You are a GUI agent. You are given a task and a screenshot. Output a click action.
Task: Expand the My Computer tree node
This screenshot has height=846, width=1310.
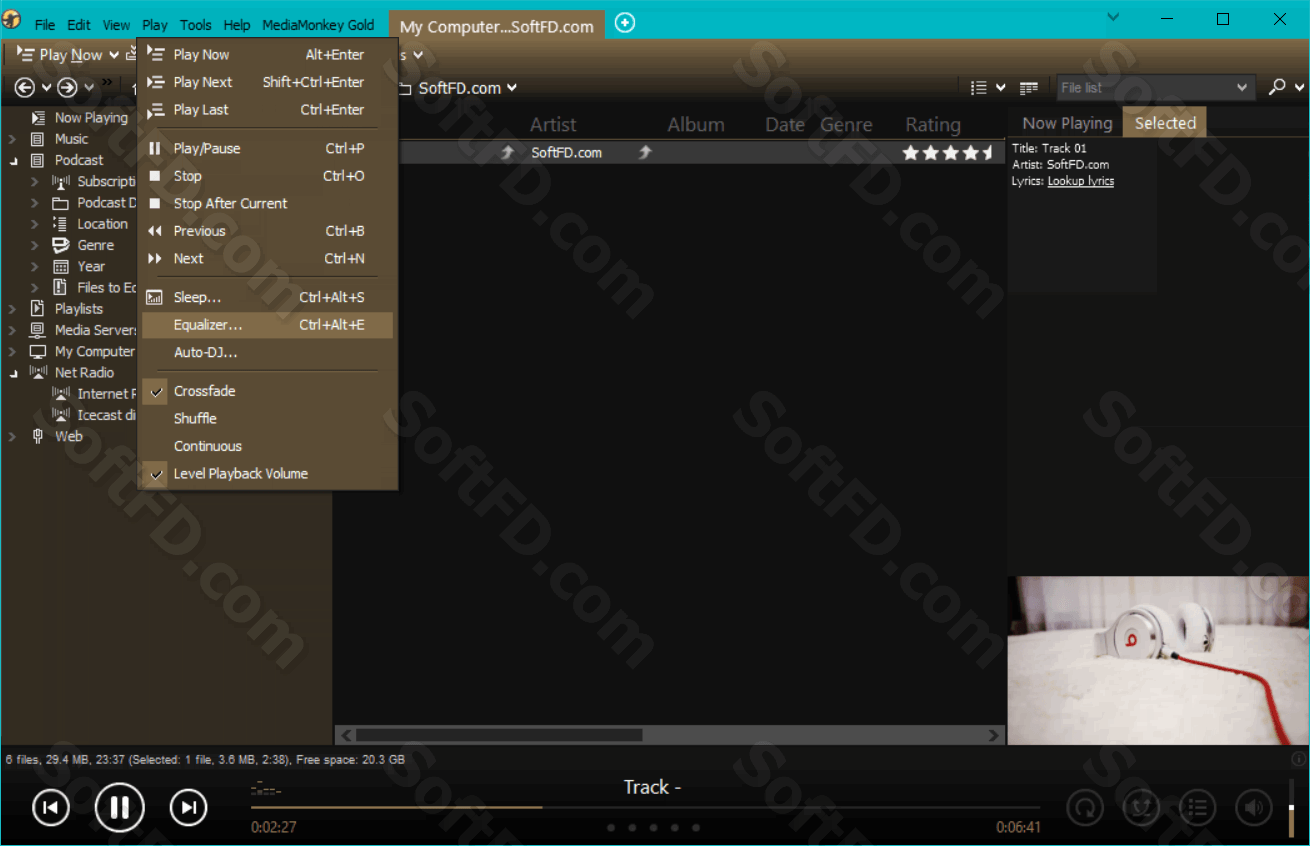click(x=13, y=352)
